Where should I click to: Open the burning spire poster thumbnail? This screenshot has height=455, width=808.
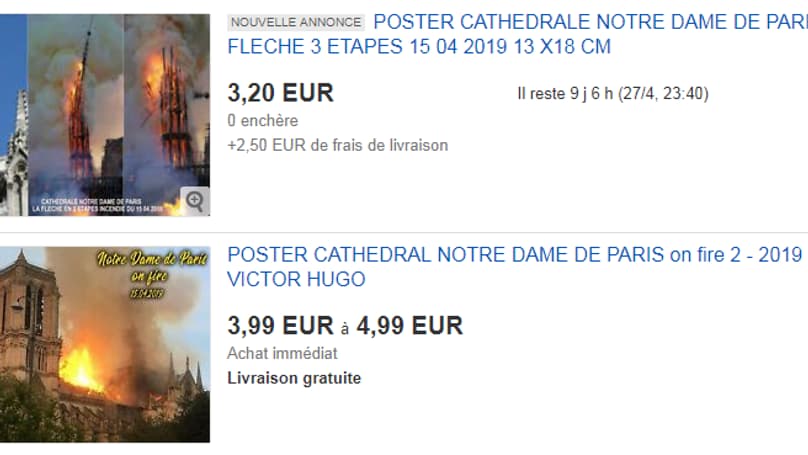point(105,115)
